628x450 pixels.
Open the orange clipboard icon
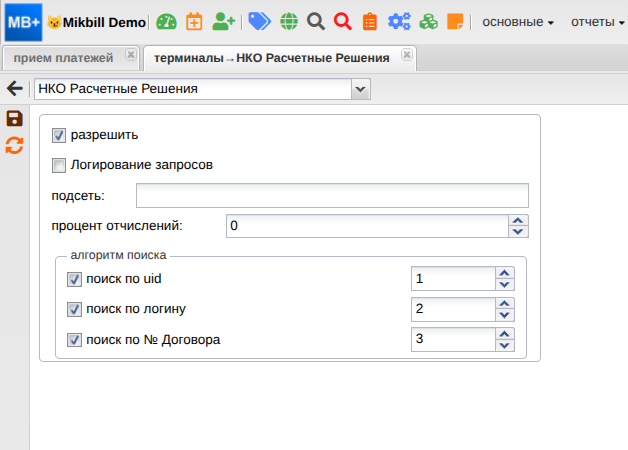370,22
